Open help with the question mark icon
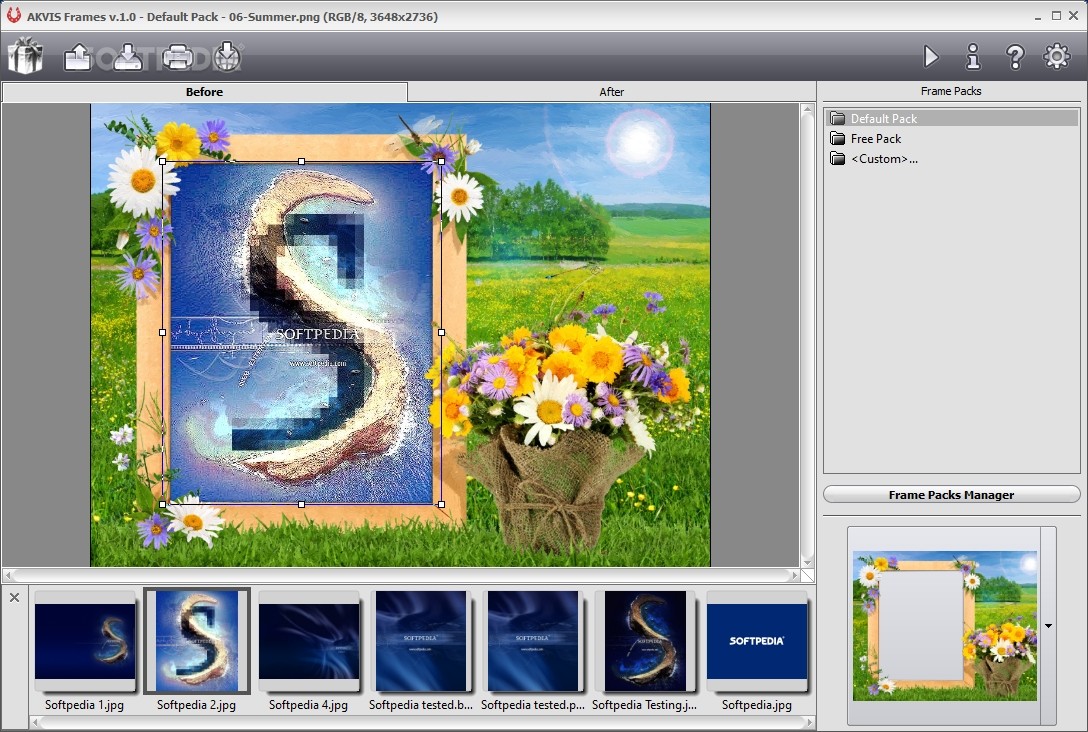The width and height of the screenshot is (1088, 732). tap(1014, 57)
